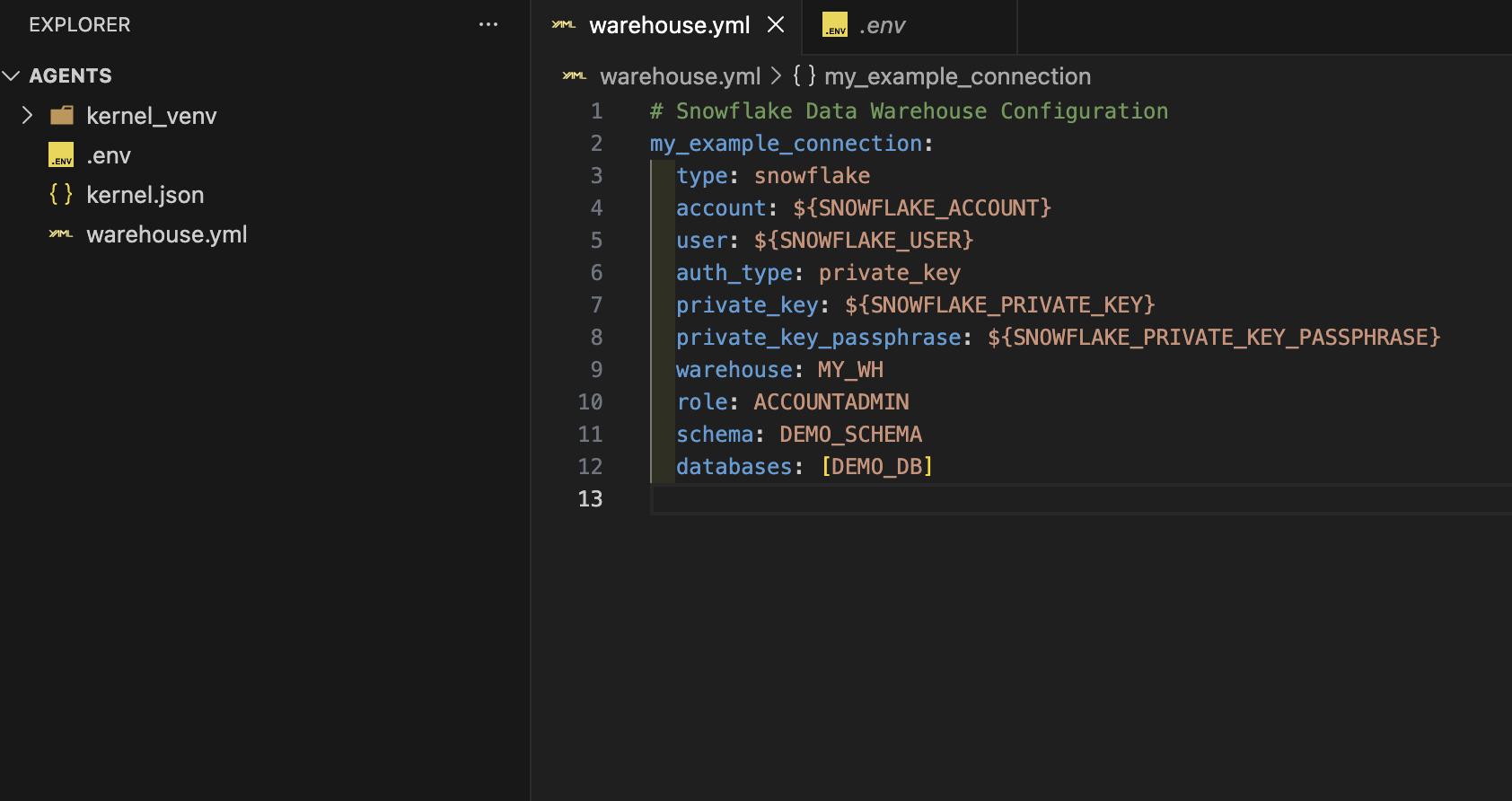The width and height of the screenshot is (1512, 801).
Task: Place cursor on empty line 13
Action: point(898,499)
